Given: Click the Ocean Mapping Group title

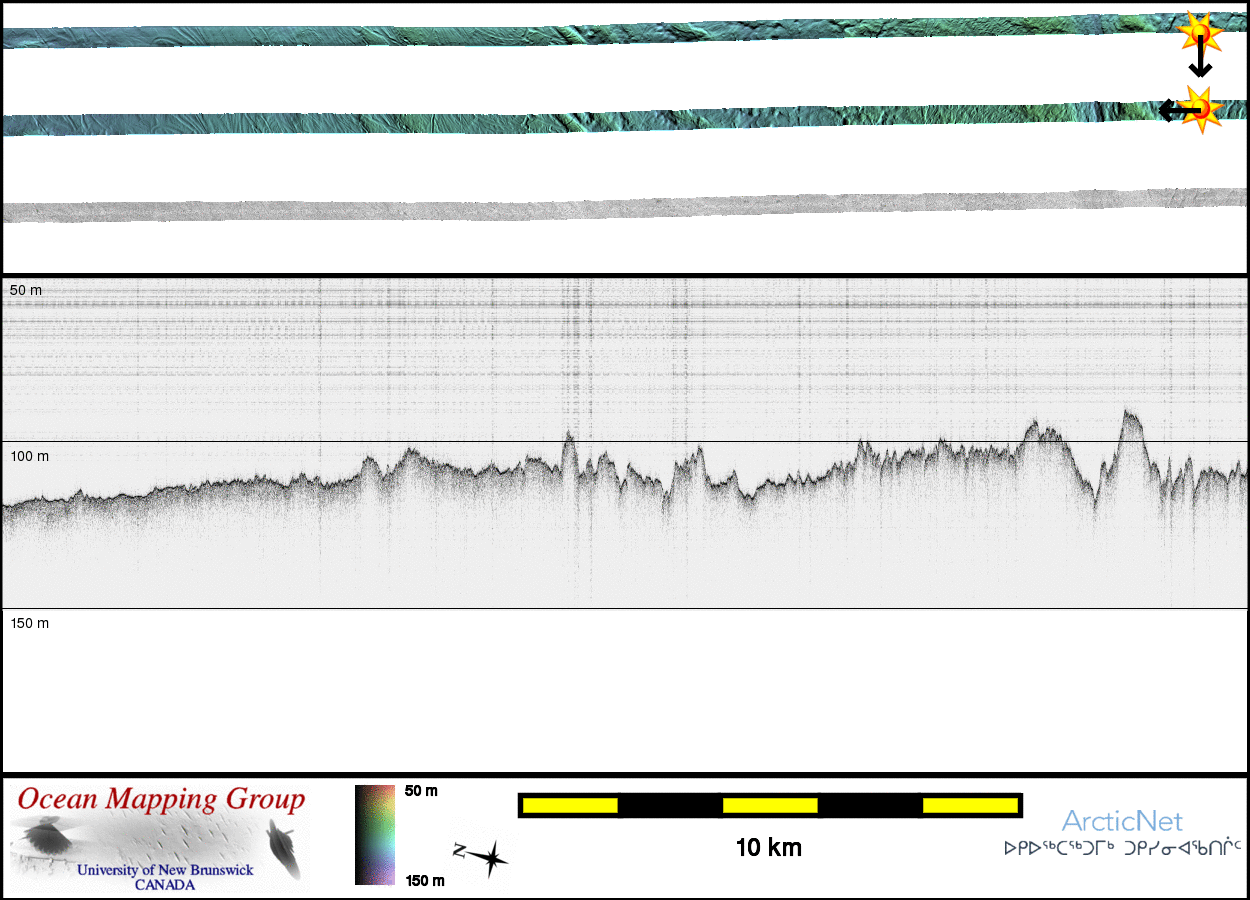Looking at the screenshot, I should coord(161,800).
